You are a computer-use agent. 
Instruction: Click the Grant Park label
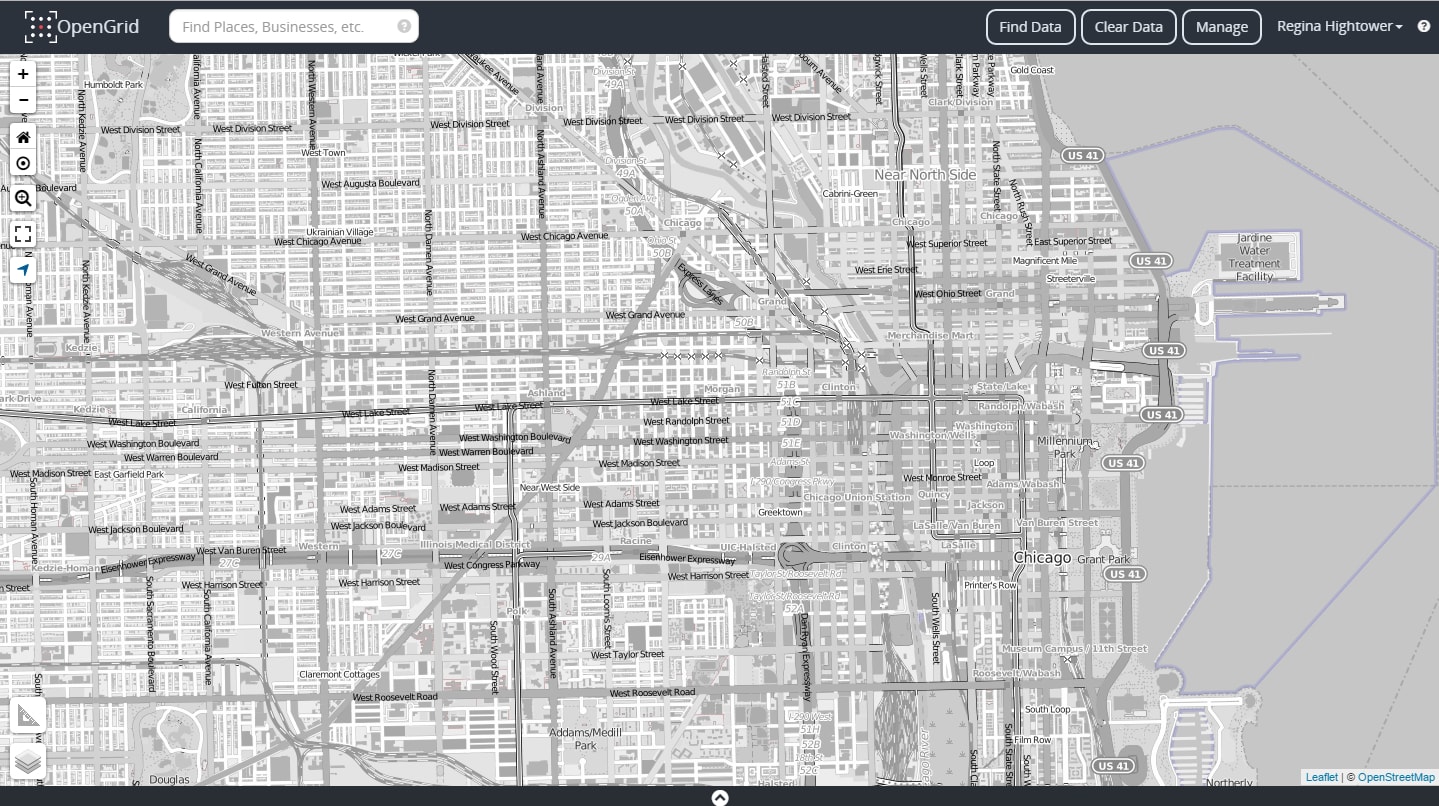click(x=1104, y=559)
